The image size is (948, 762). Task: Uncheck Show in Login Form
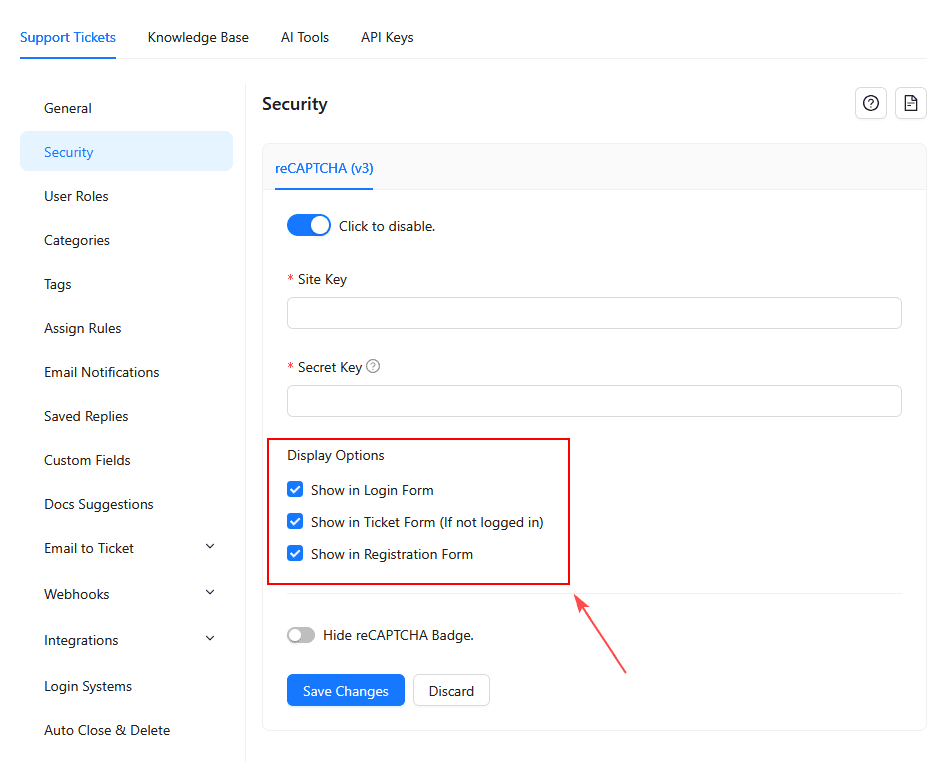click(x=295, y=490)
